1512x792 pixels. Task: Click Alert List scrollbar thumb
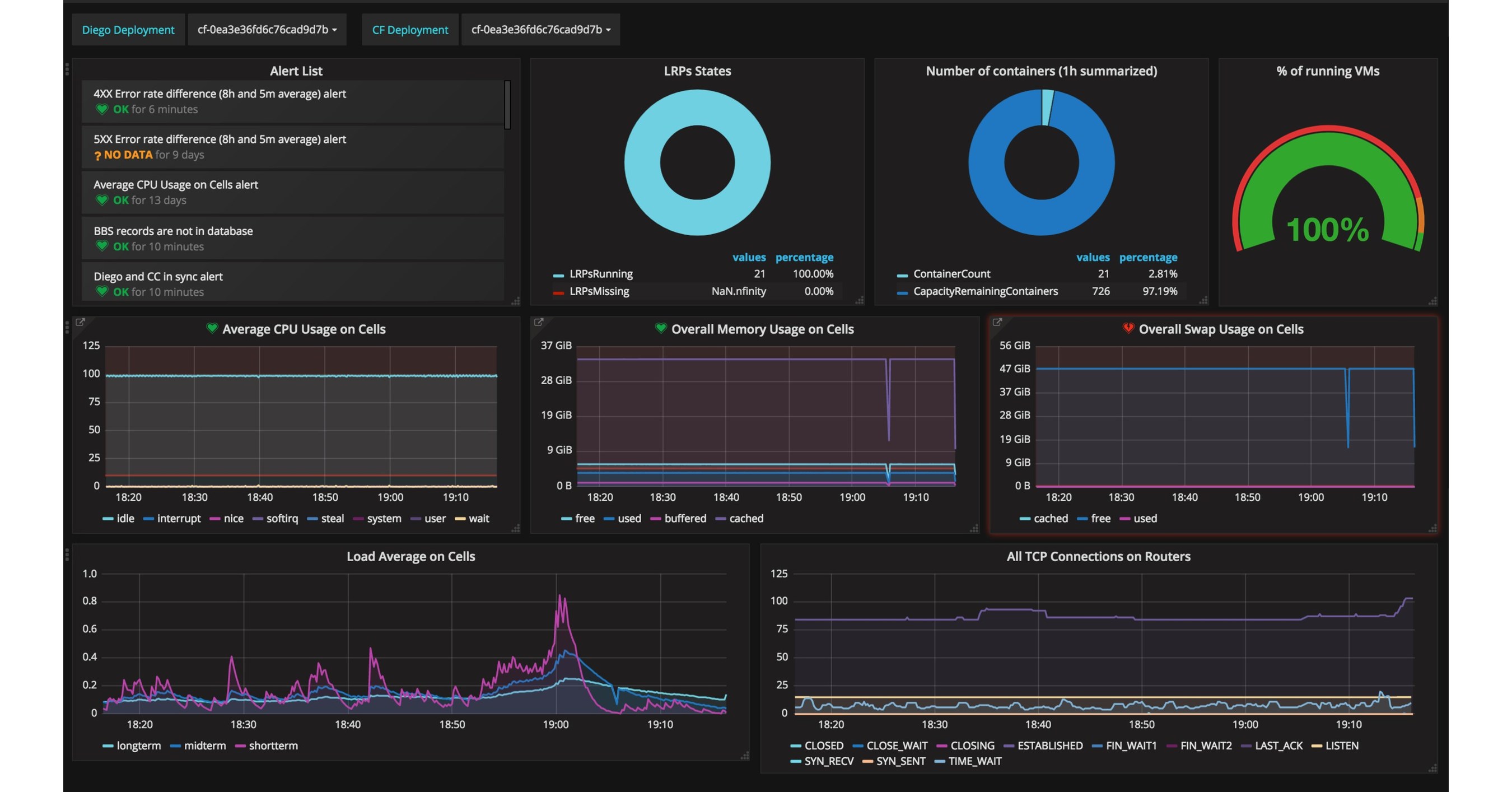(x=508, y=105)
